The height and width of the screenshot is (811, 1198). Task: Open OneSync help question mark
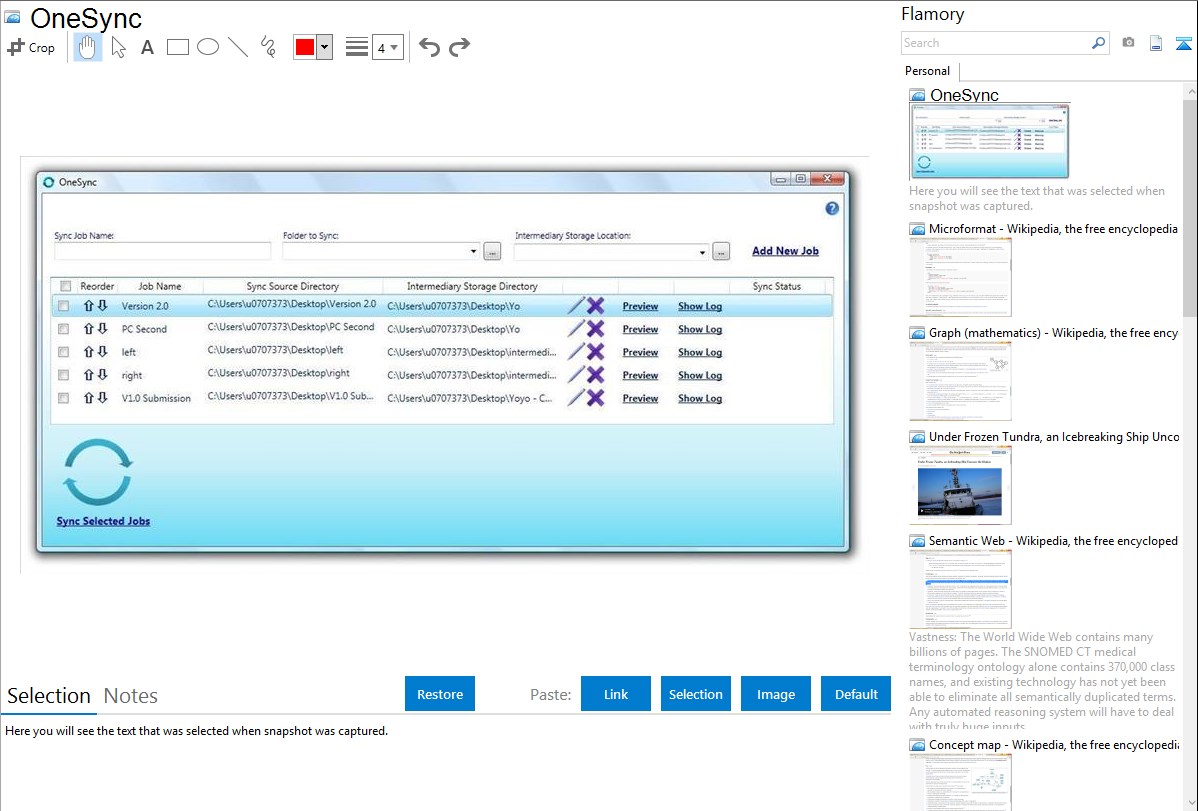(x=832, y=208)
